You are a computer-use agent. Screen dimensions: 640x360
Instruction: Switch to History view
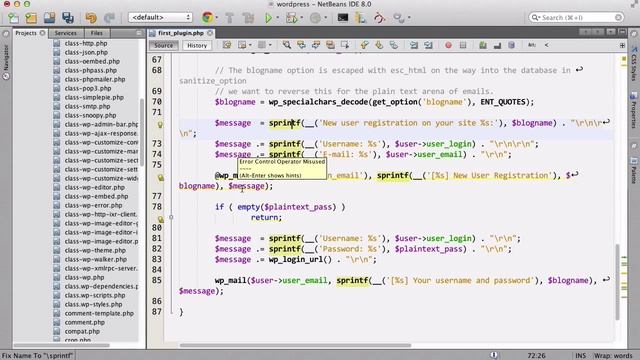coord(197,45)
